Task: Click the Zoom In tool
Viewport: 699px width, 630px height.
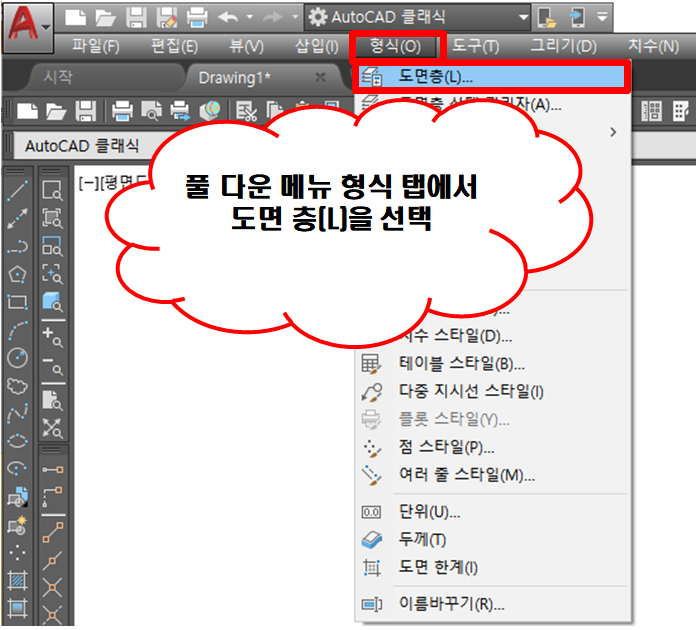Action: point(53,338)
